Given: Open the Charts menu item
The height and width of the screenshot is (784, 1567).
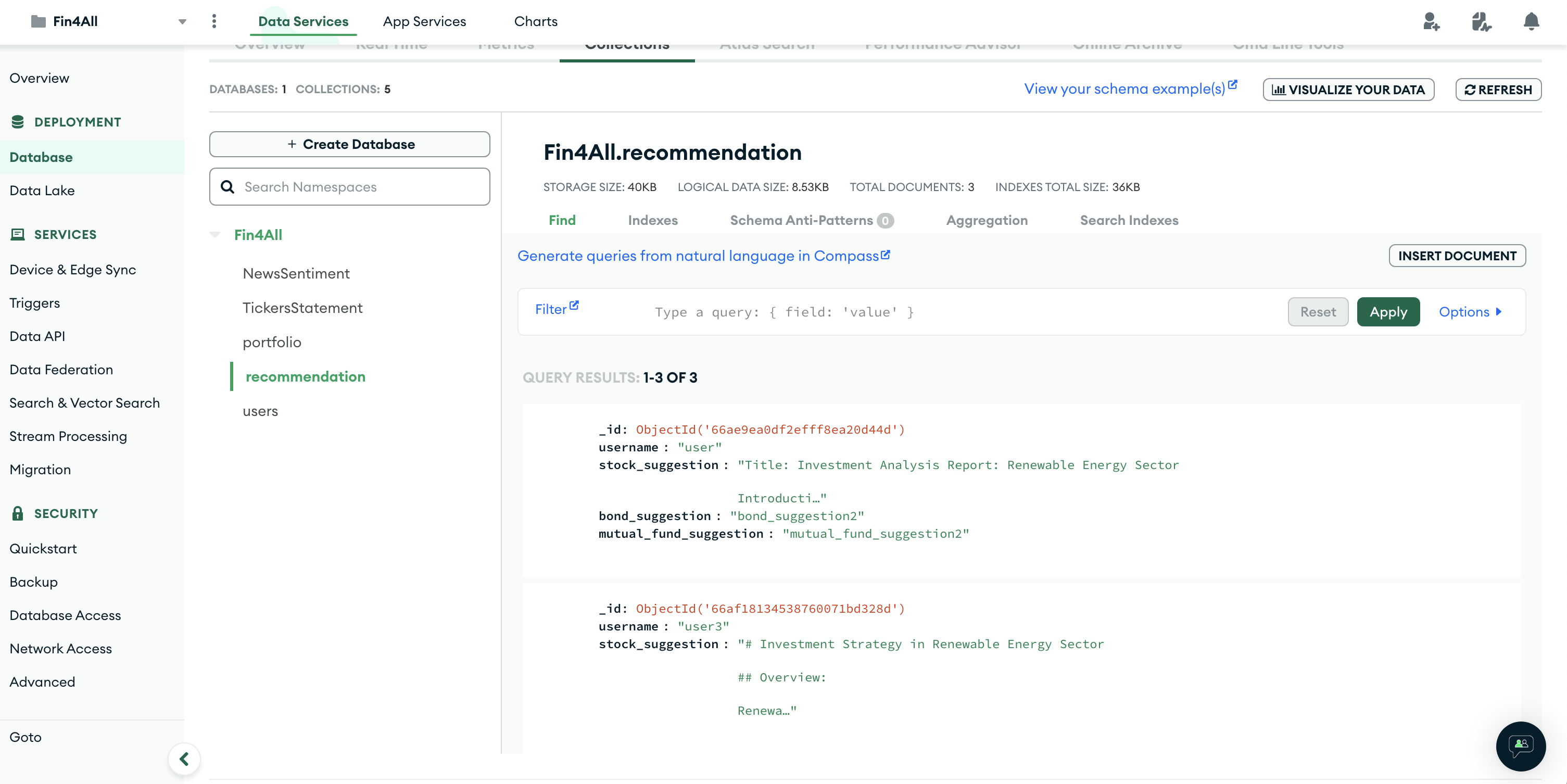Looking at the screenshot, I should [535, 21].
